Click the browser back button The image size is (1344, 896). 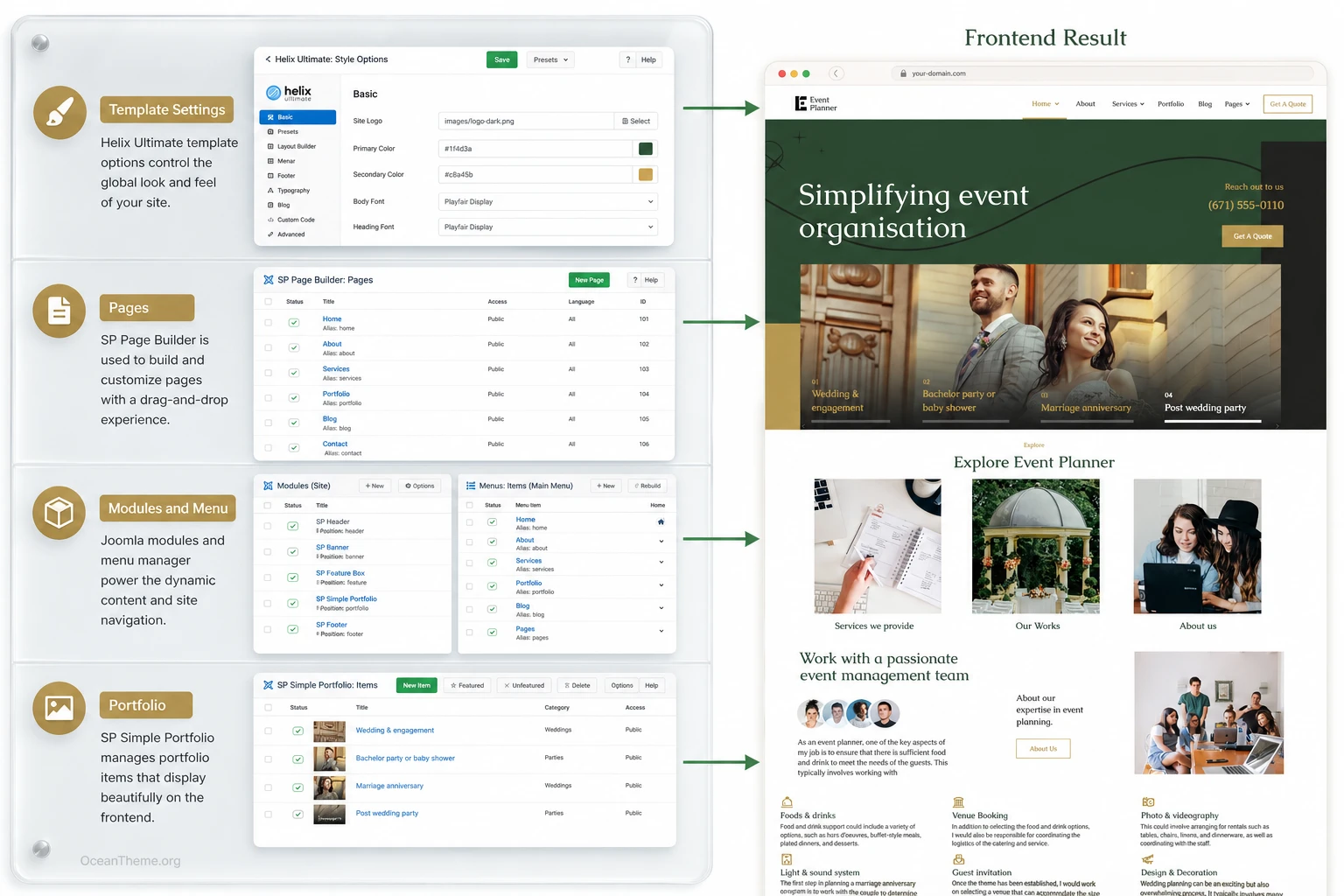tap(836, 73)
